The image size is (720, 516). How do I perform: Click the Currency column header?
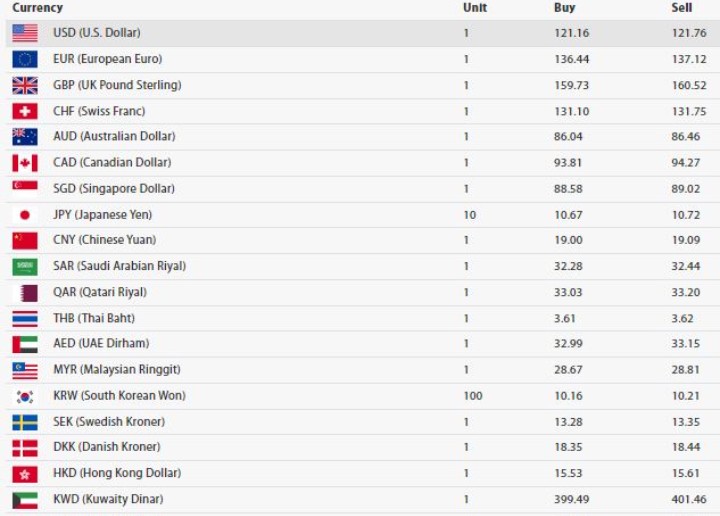coord(38,8)
